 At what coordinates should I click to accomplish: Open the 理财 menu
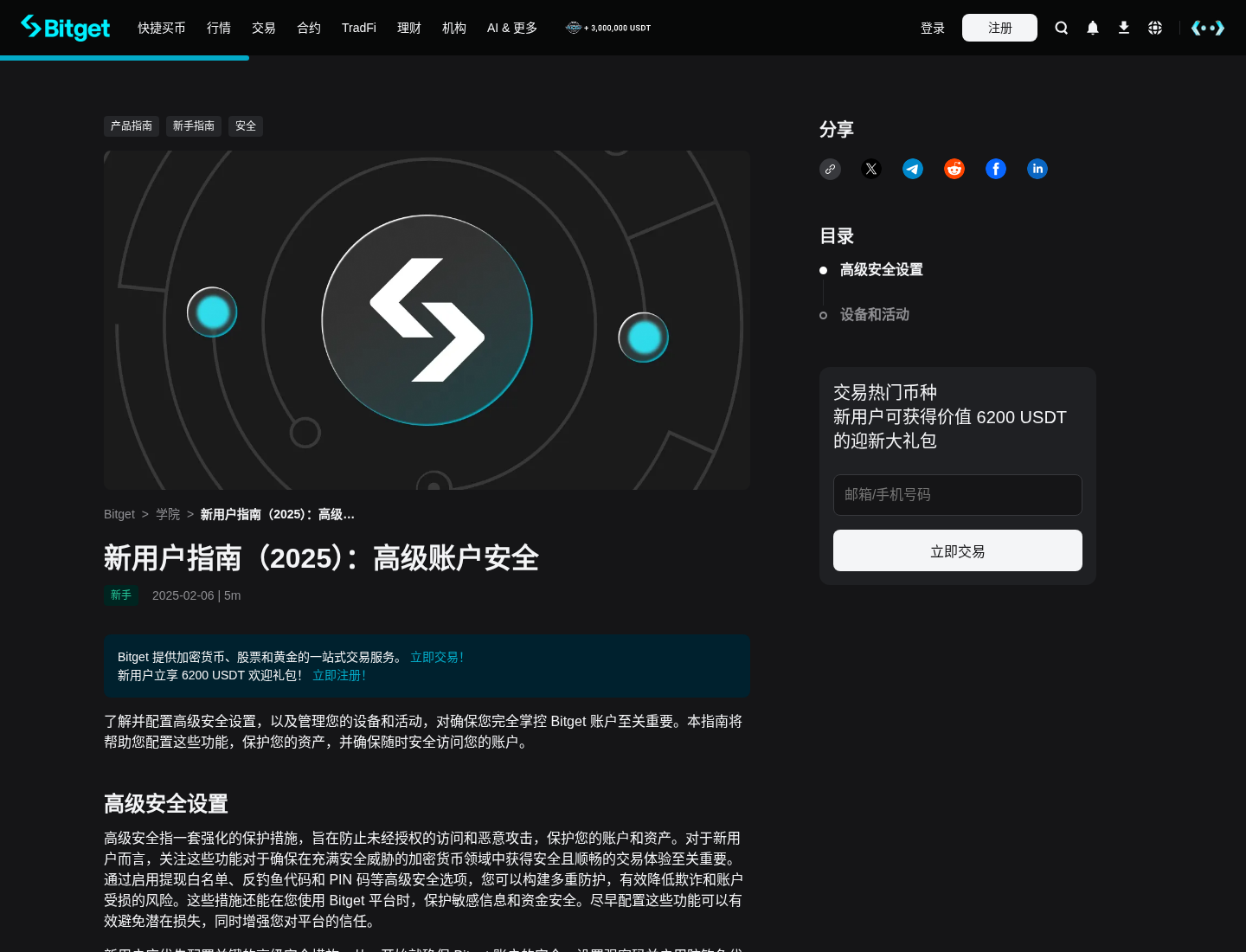point(409,28)
